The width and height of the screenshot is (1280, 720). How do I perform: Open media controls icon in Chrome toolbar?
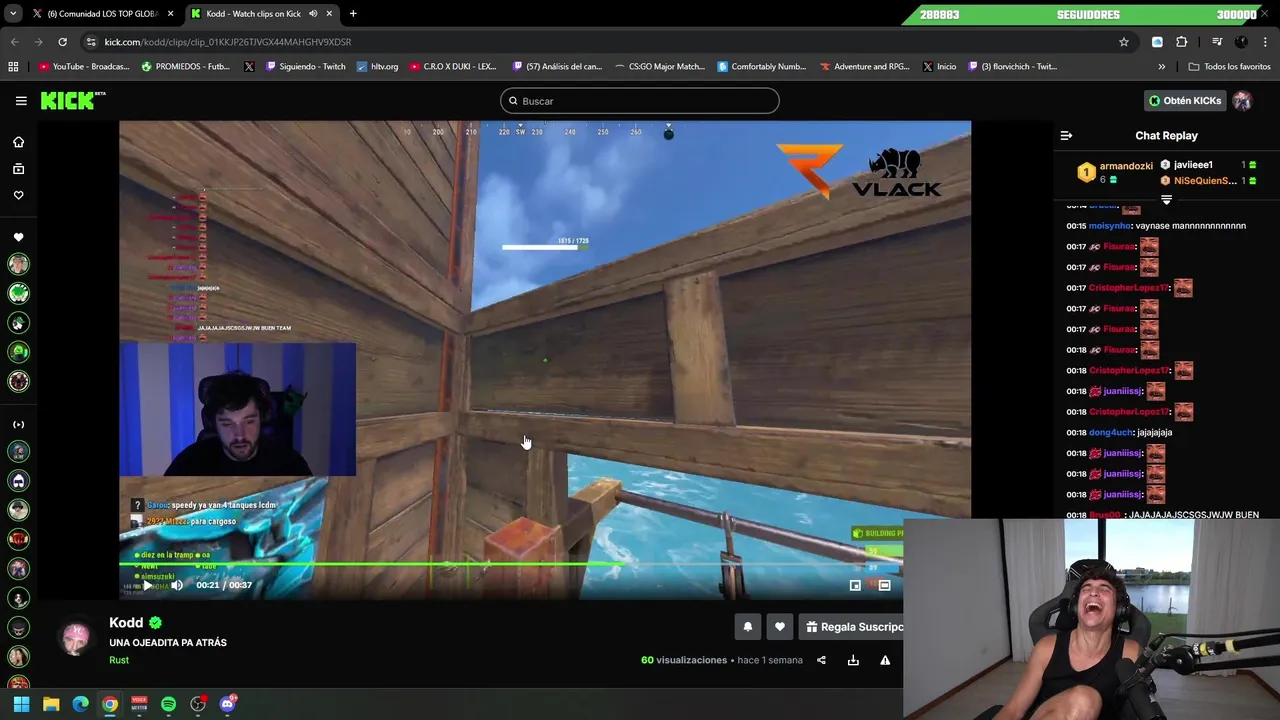[x=1217, y=42]
